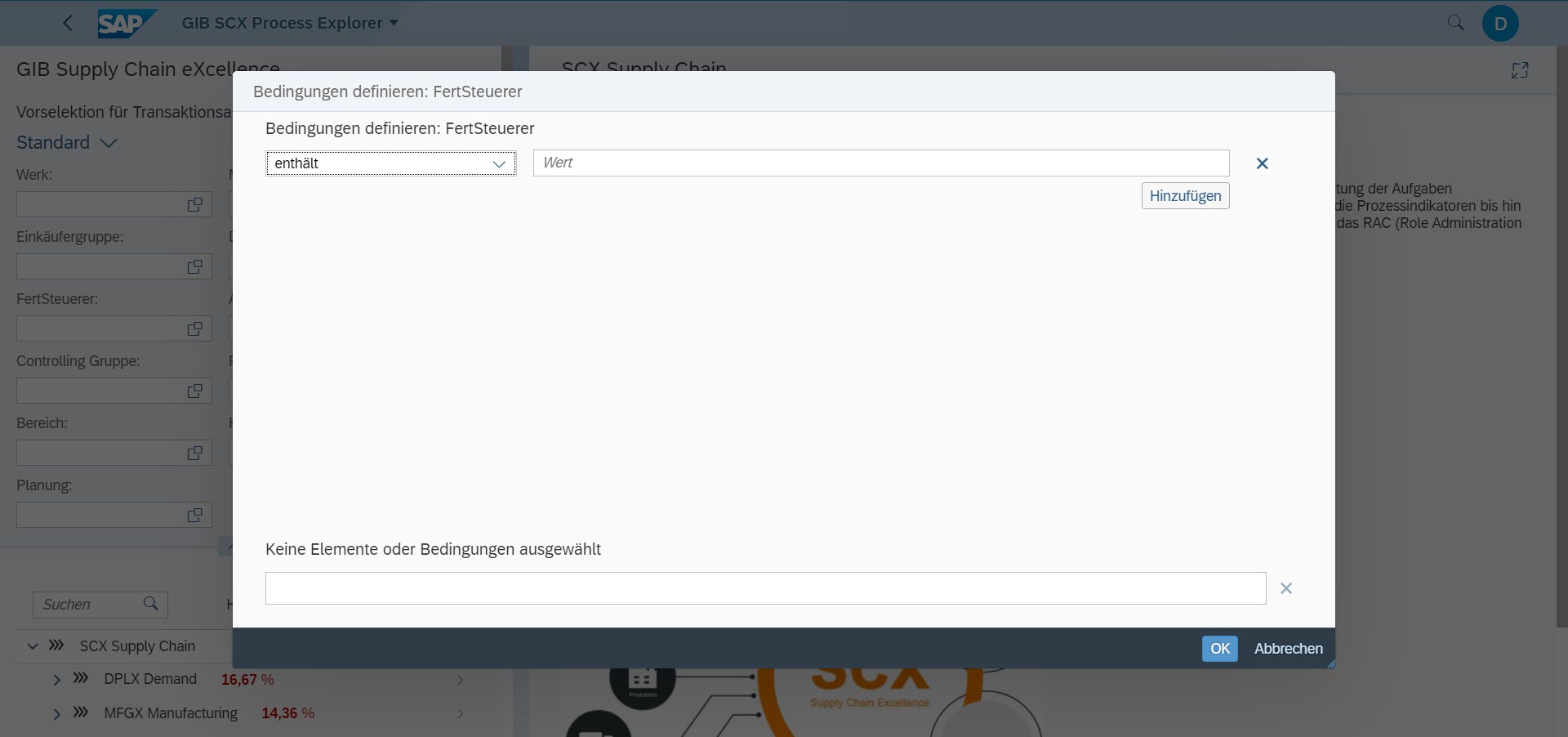Clear the selected conditions token field
The width and height of the screenshot is (1568, 737).
pyautogui.click(x=1286, y=588)
